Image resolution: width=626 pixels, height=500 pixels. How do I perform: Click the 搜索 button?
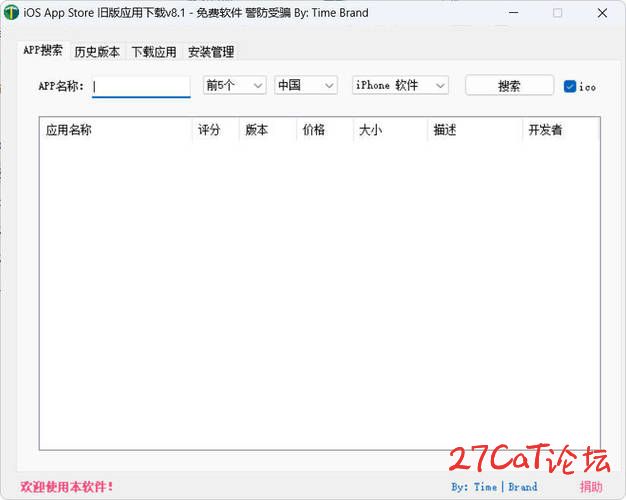[509, 86]
